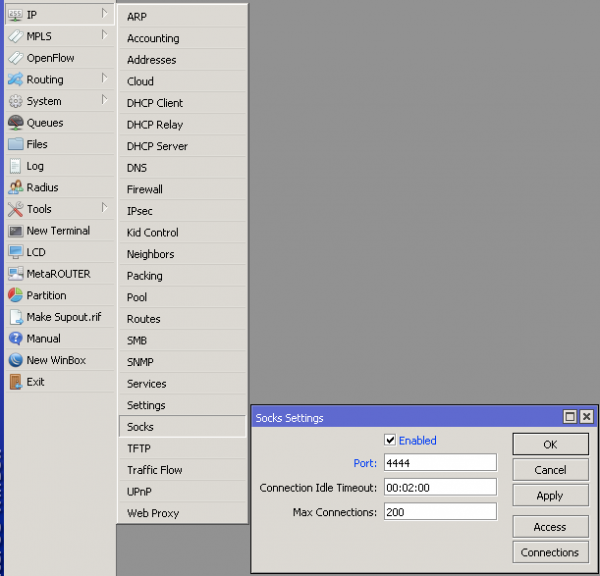Image resolution: width=600 pixels, height=576 pixels.
Task: Click the Connections button
Action: pos(549,552)
